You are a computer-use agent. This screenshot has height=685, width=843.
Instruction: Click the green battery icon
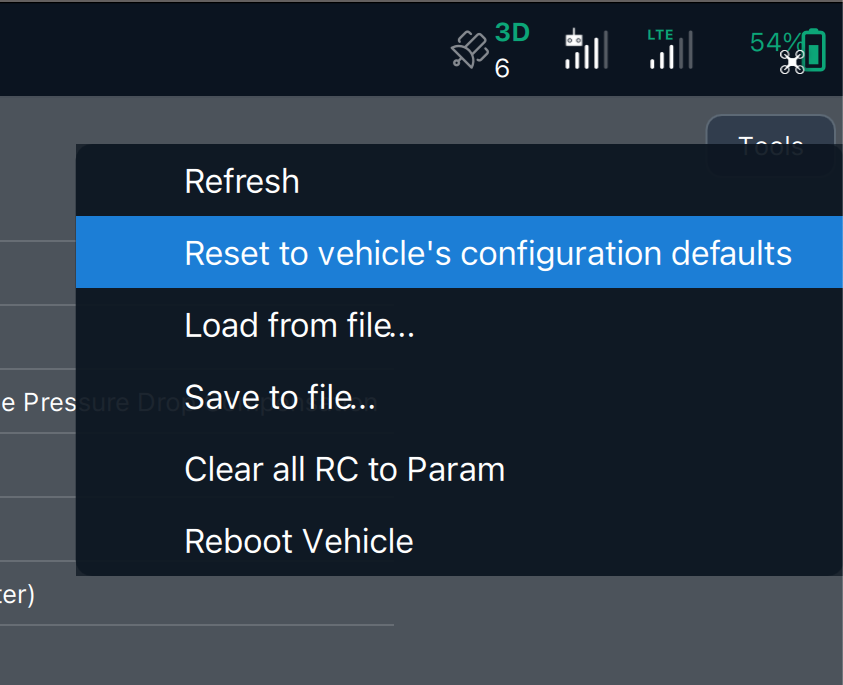tap(816, 50)
